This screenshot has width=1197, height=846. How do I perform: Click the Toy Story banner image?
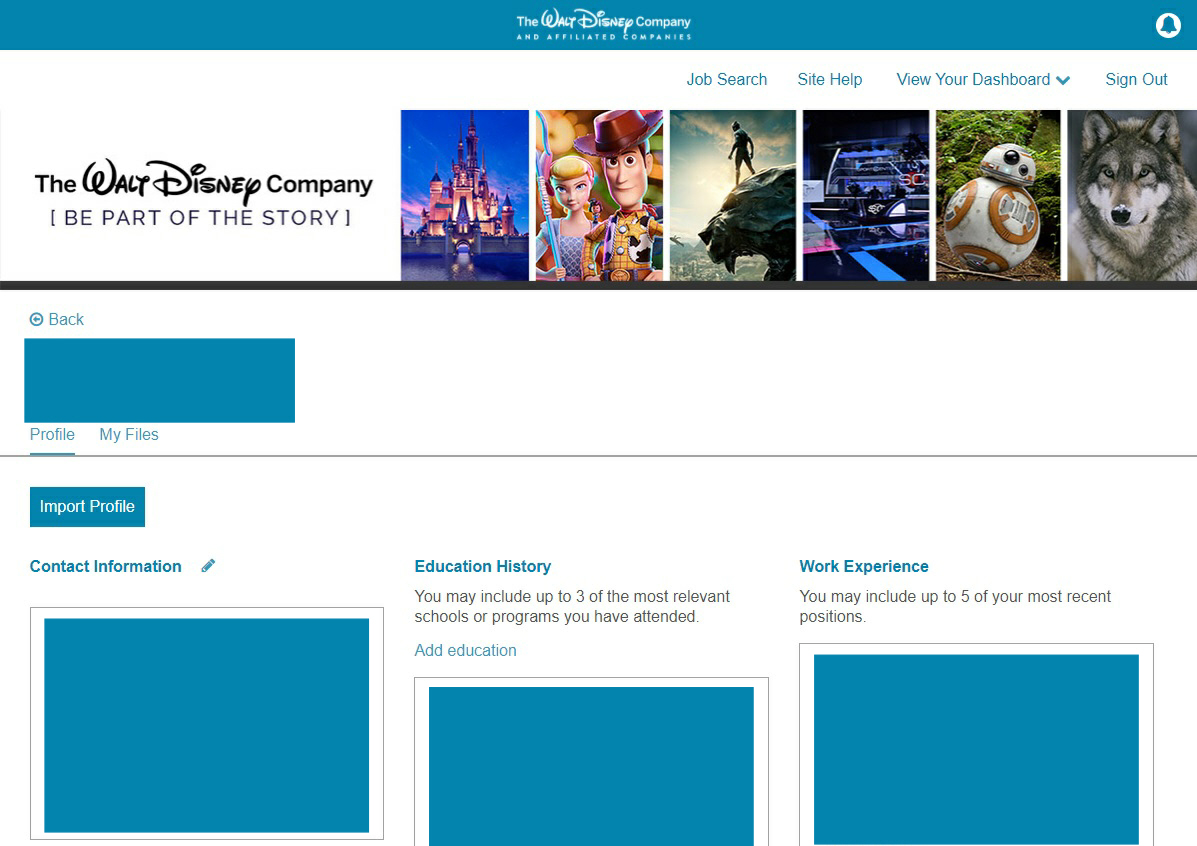click(597, 194)
